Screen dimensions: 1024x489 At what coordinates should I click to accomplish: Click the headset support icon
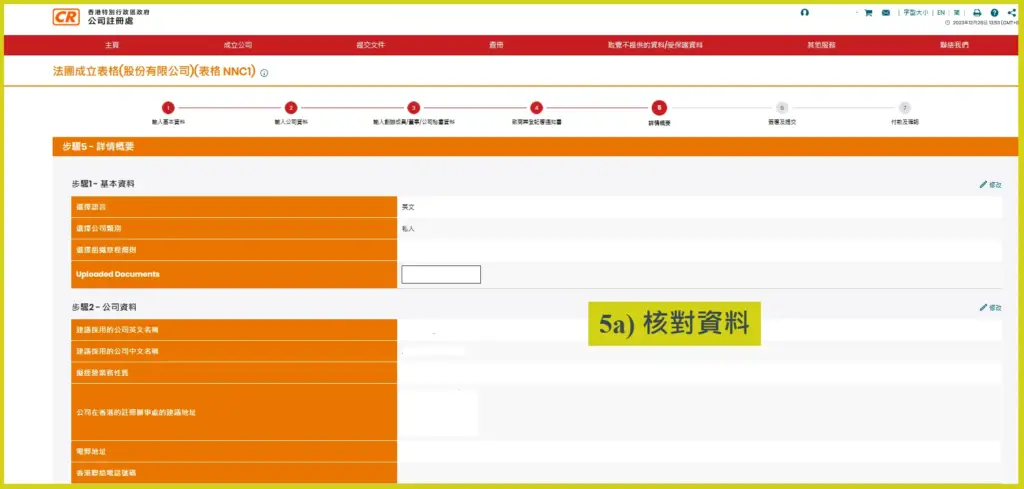[804, 12]
